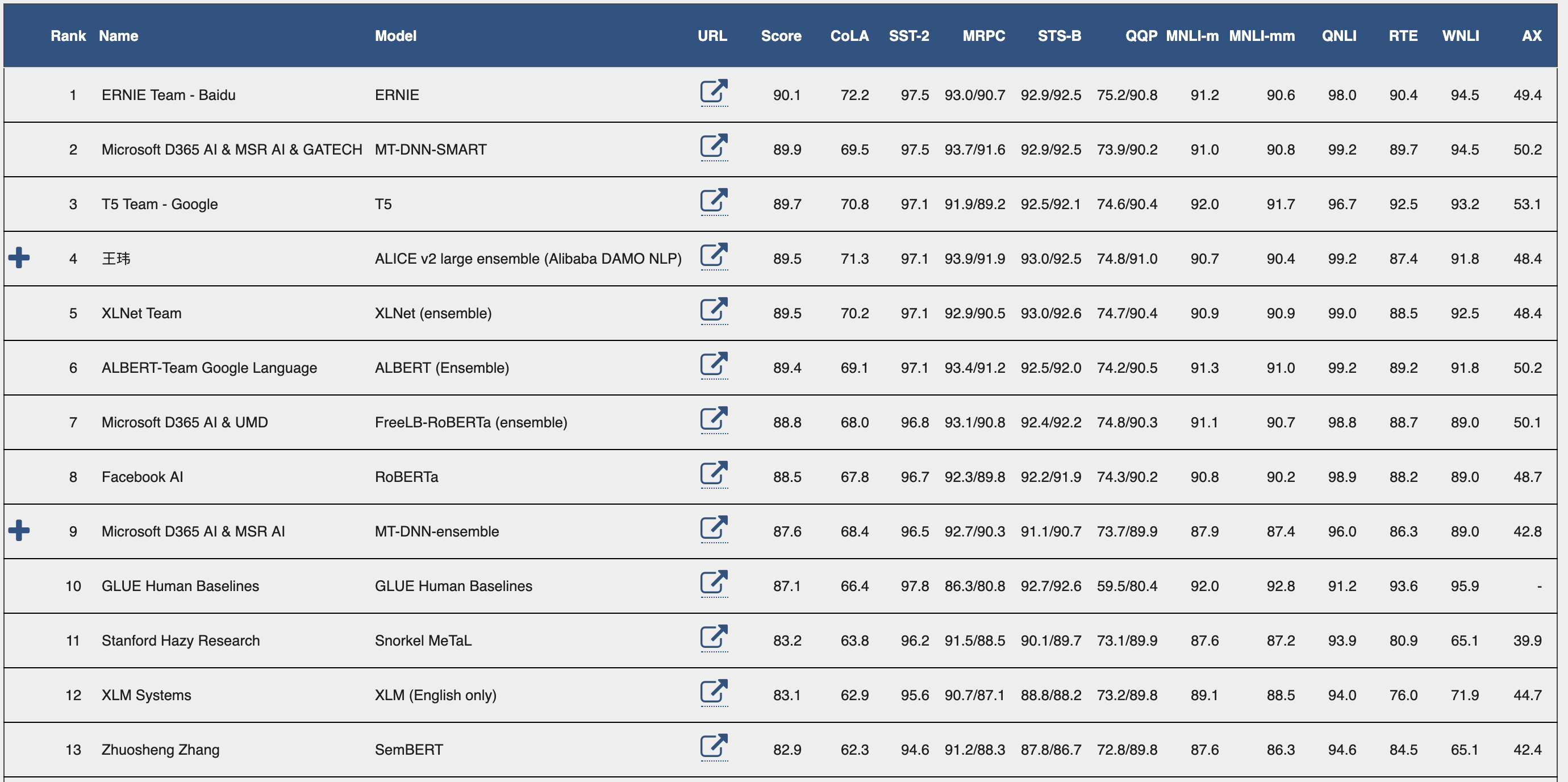
Task: Expand the rank 4 ALICE row
Action: point(19,257)
